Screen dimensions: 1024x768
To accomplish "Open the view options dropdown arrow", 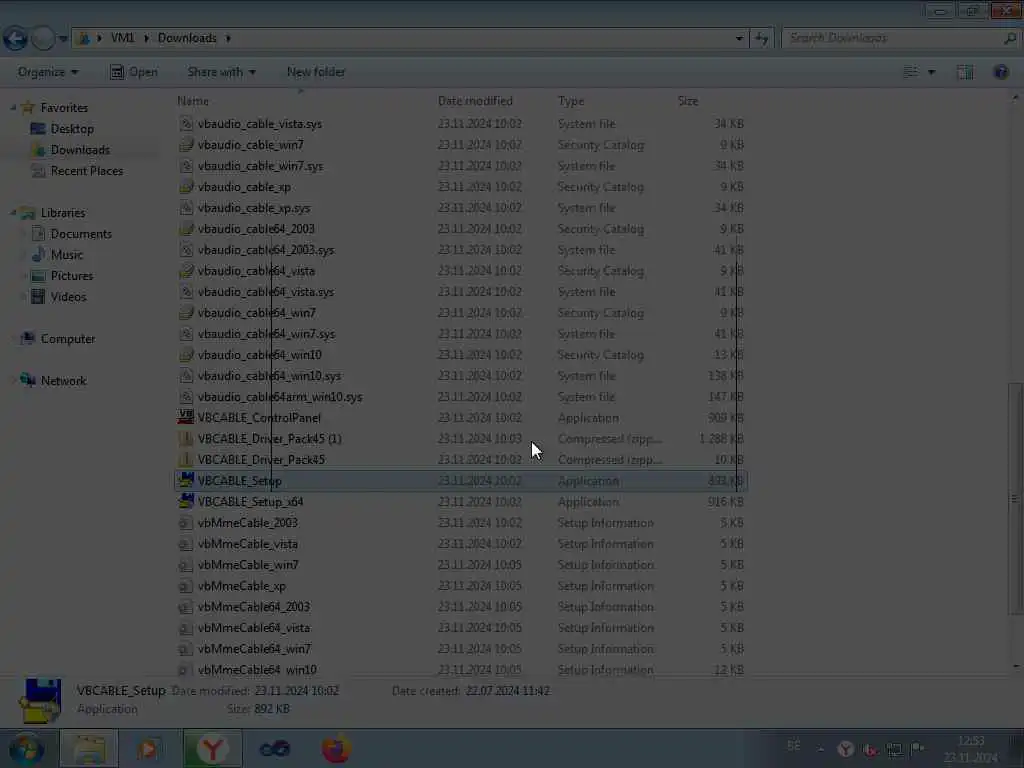I will pyautogui.click(x=931, y=72).
